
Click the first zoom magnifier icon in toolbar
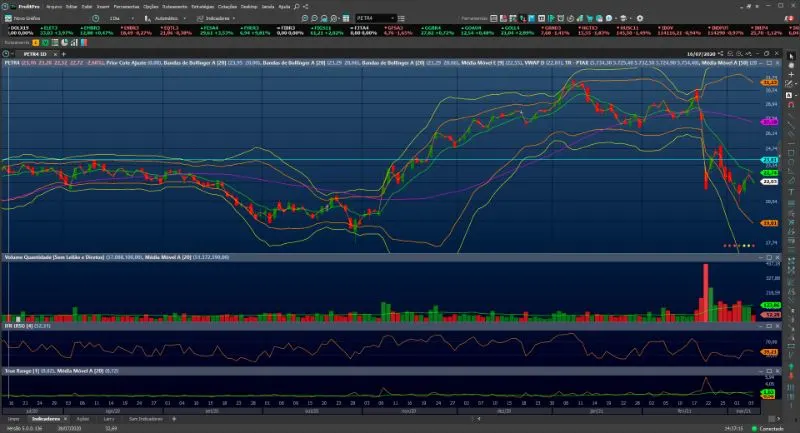pos(305,18)
